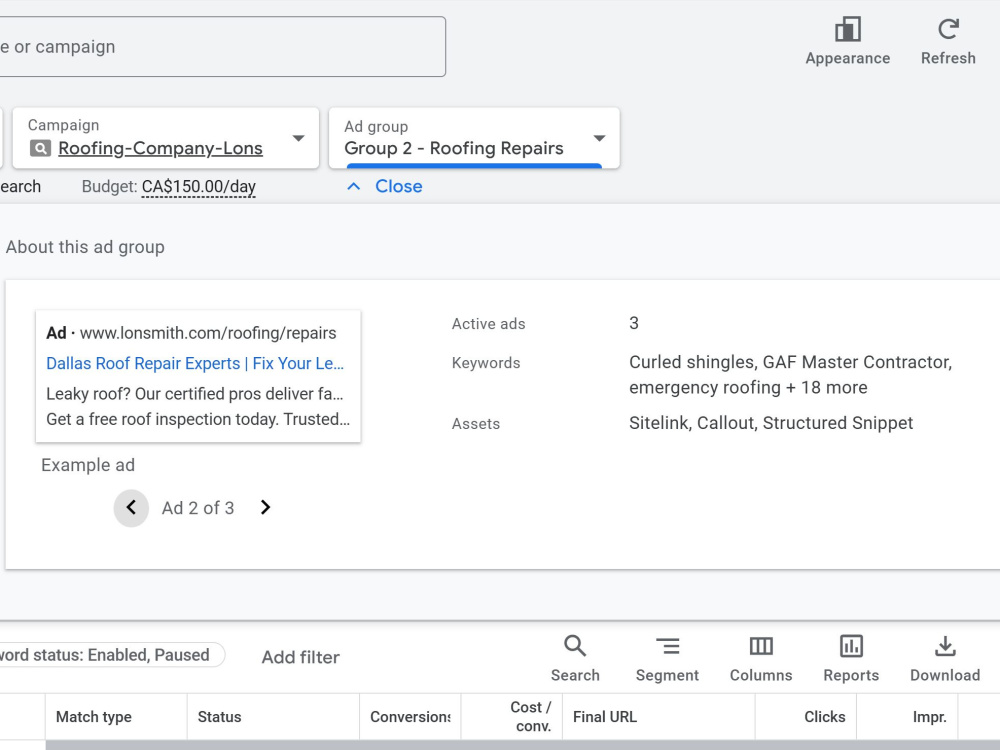Screen dimensions: 1000x750
Task: Click the 'Sitelink, Callout, Structured Snippet' assets text
Action: pos(771,423)
